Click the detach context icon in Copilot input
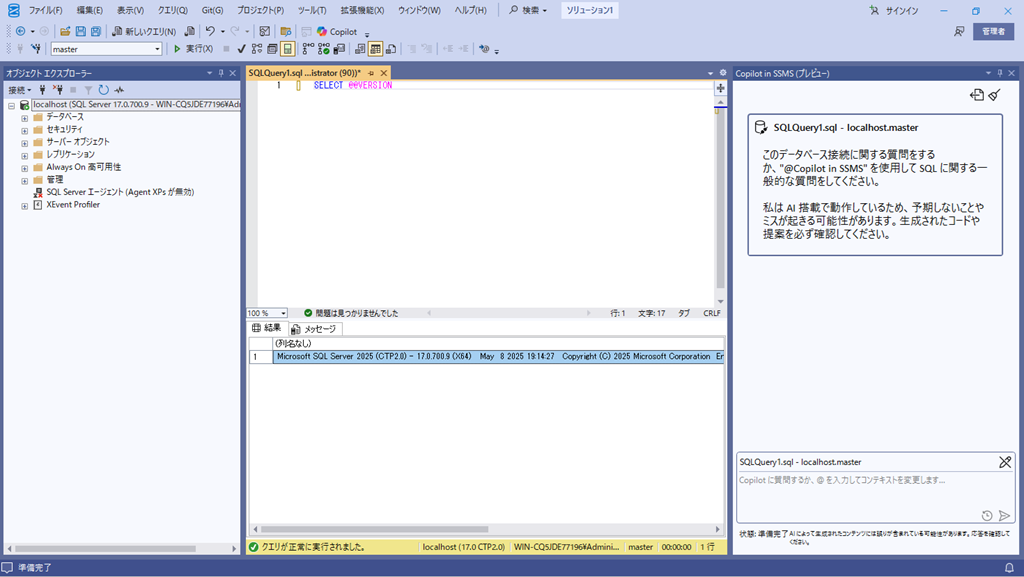Viewport: 1024px width, 577px height. click(x=1005, y=462)
